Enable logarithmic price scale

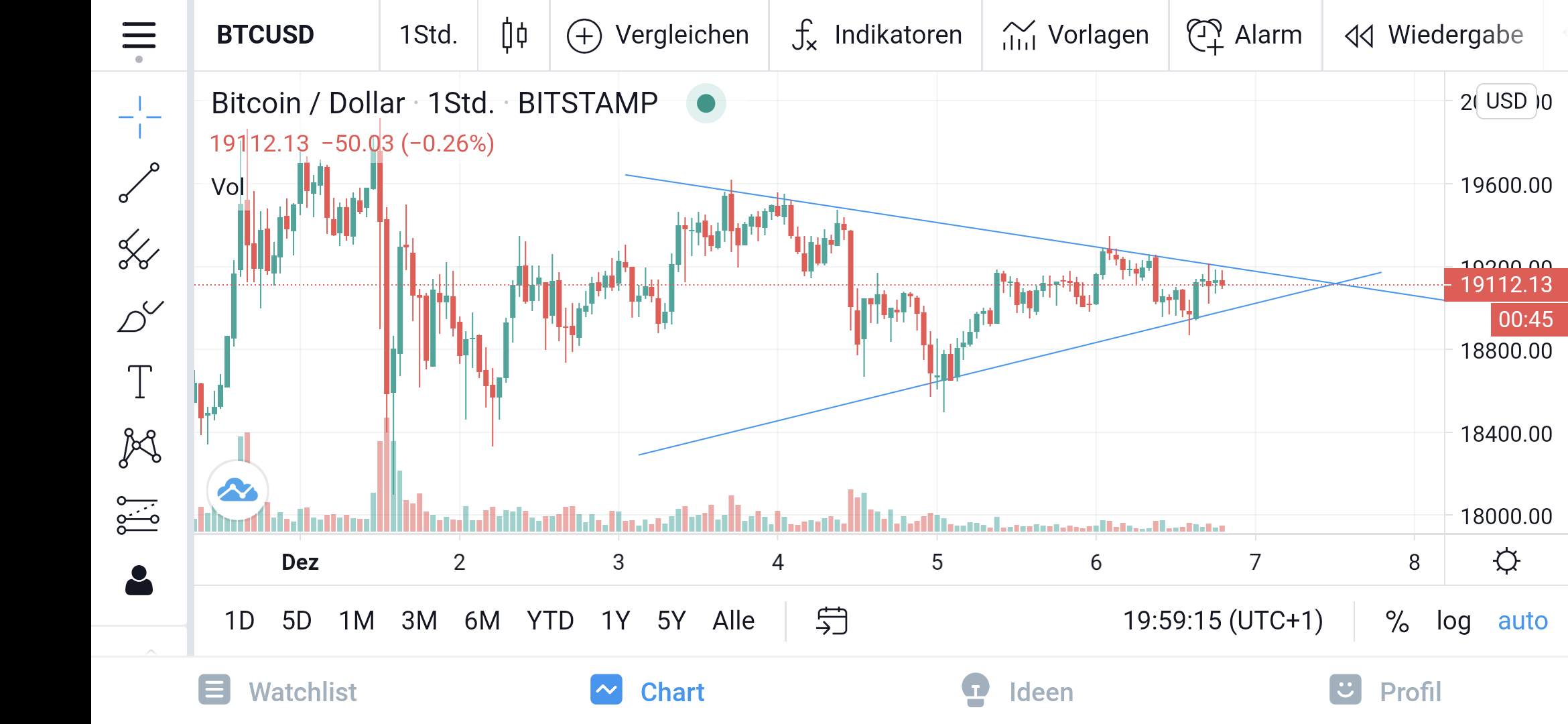click(x=1453, y=621)
